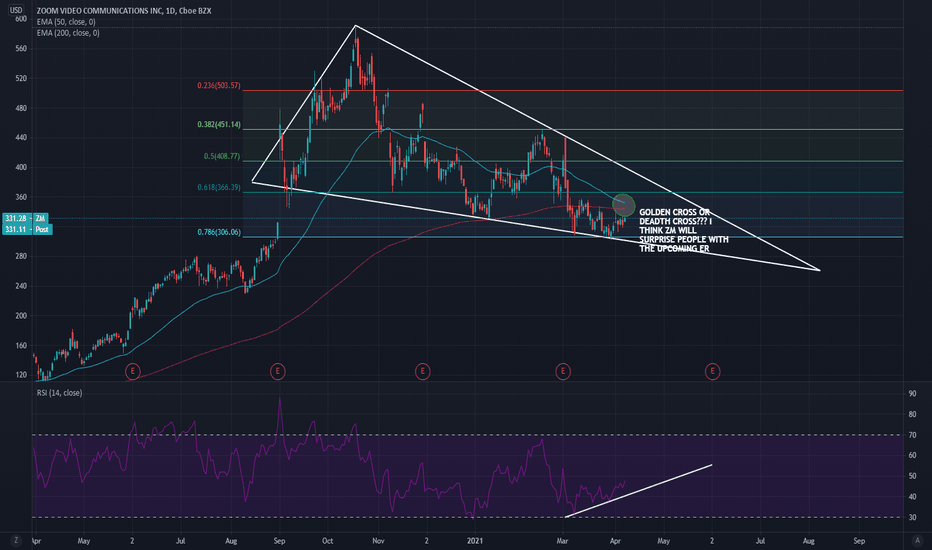
Task: Select the 0.382(451.14) Fibonacci level label
Action: pos(219,125)
